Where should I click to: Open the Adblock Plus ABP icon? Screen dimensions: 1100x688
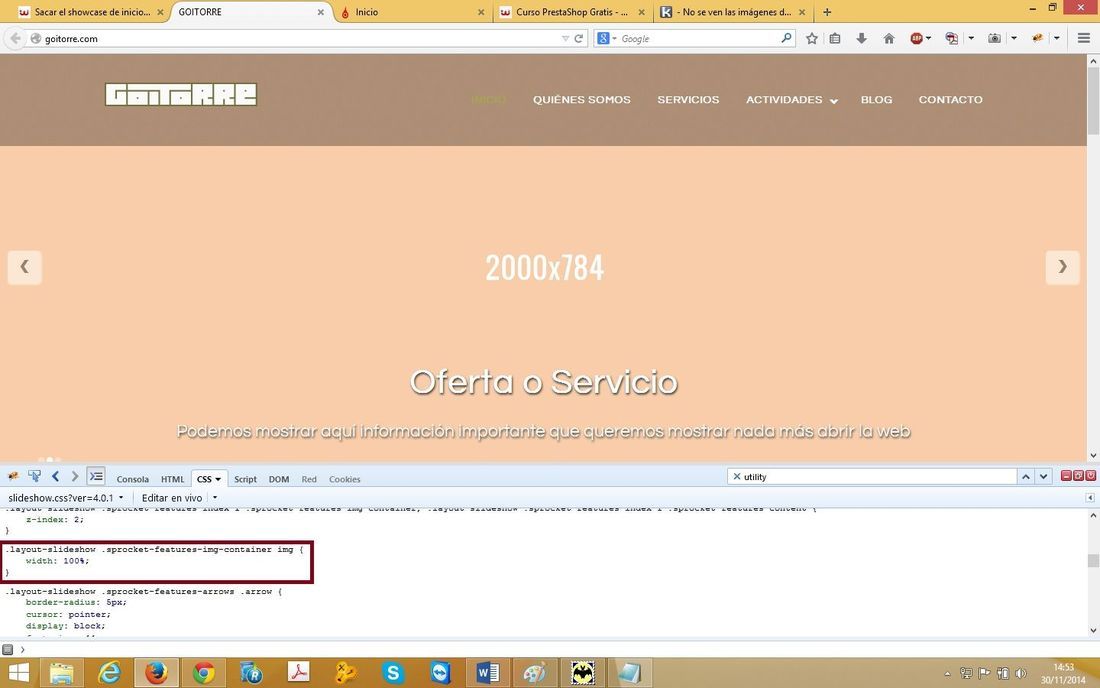[x=916, y=39]
